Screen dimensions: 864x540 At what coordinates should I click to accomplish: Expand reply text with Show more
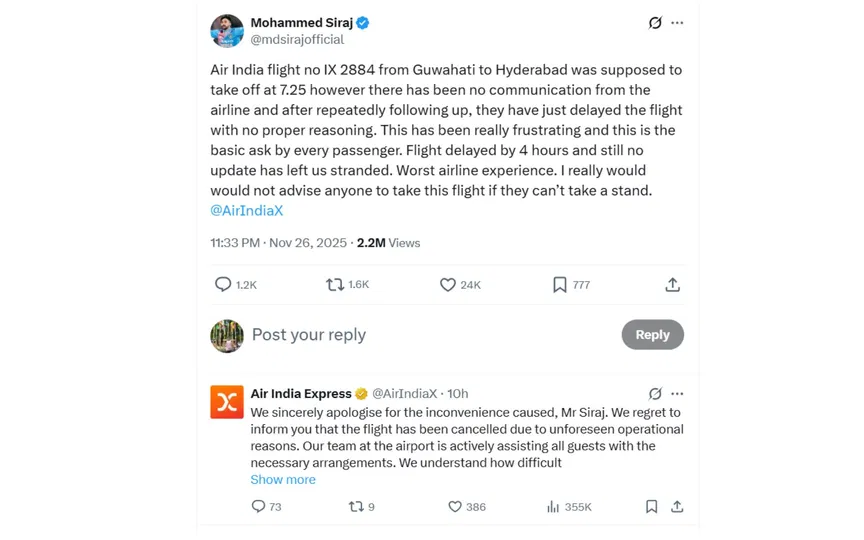283,480
